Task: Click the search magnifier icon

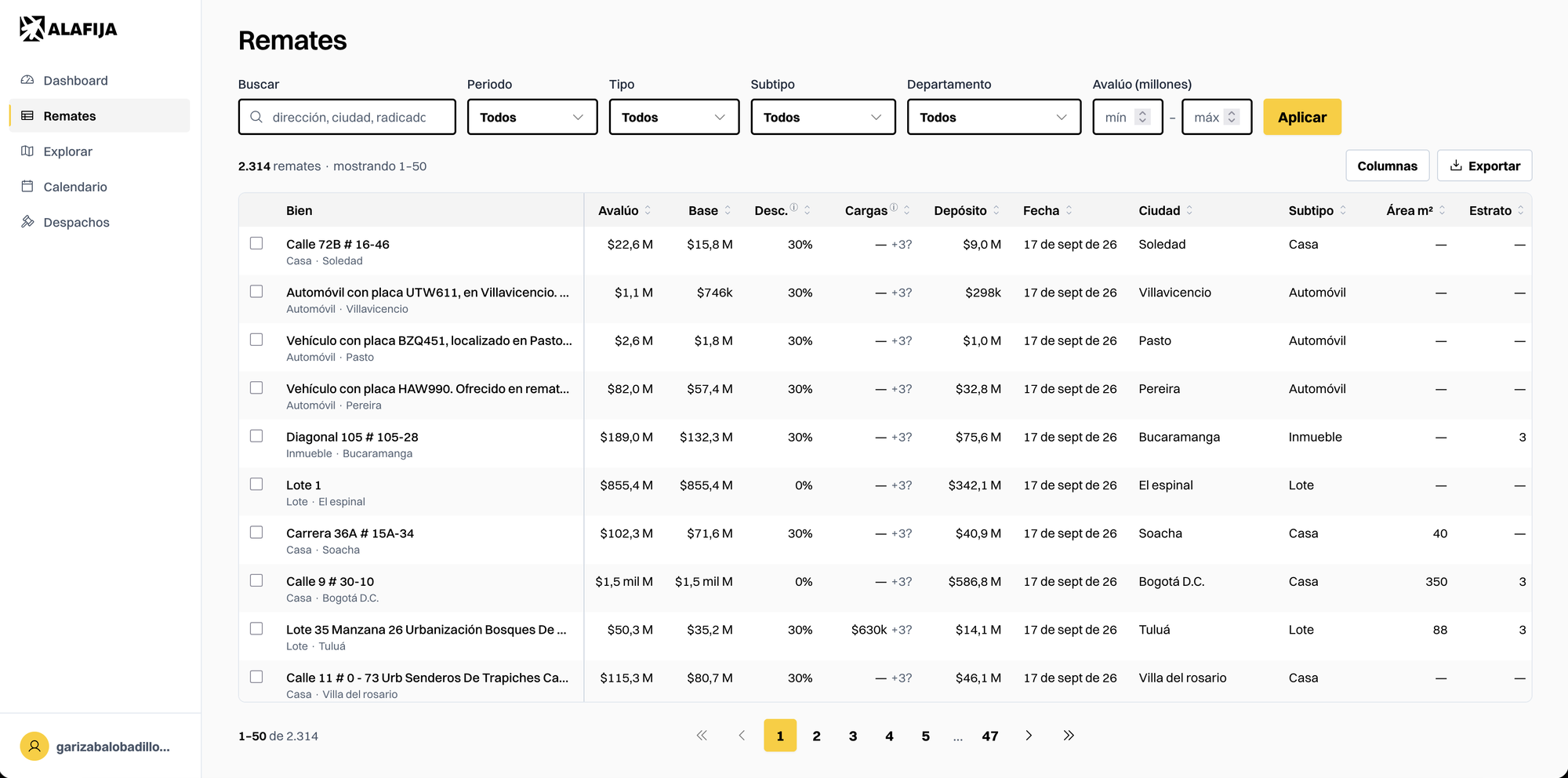Action: point(256,117)
